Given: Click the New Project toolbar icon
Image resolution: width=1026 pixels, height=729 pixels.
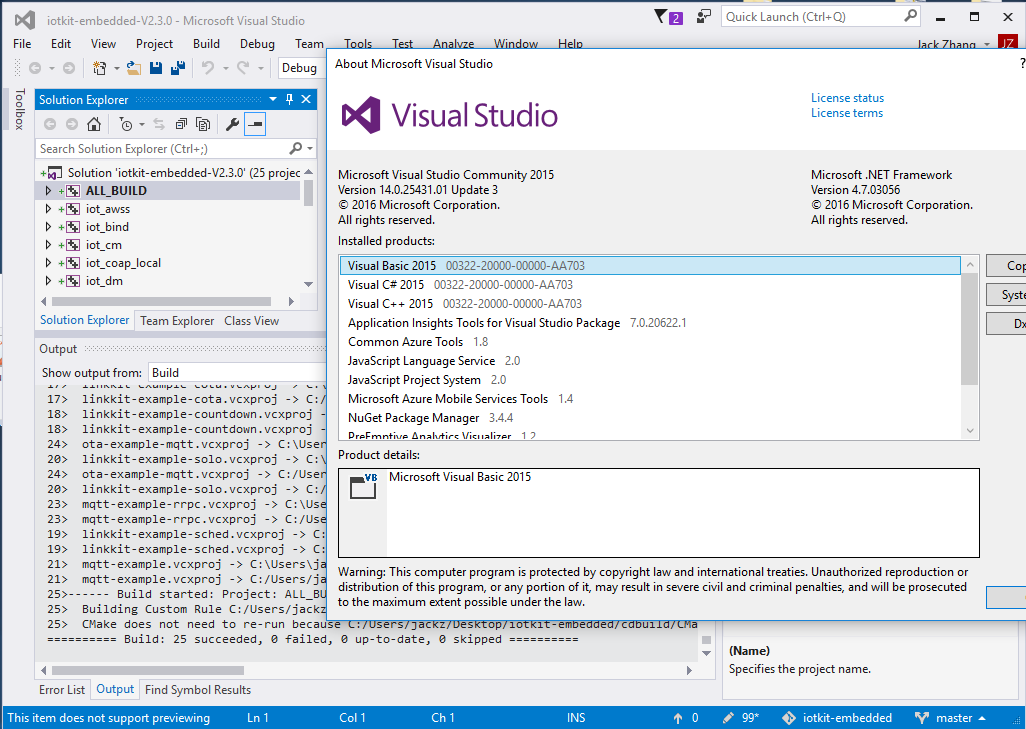Looking at the screenshot, I should pyautogui.click(x=99, y=68).
